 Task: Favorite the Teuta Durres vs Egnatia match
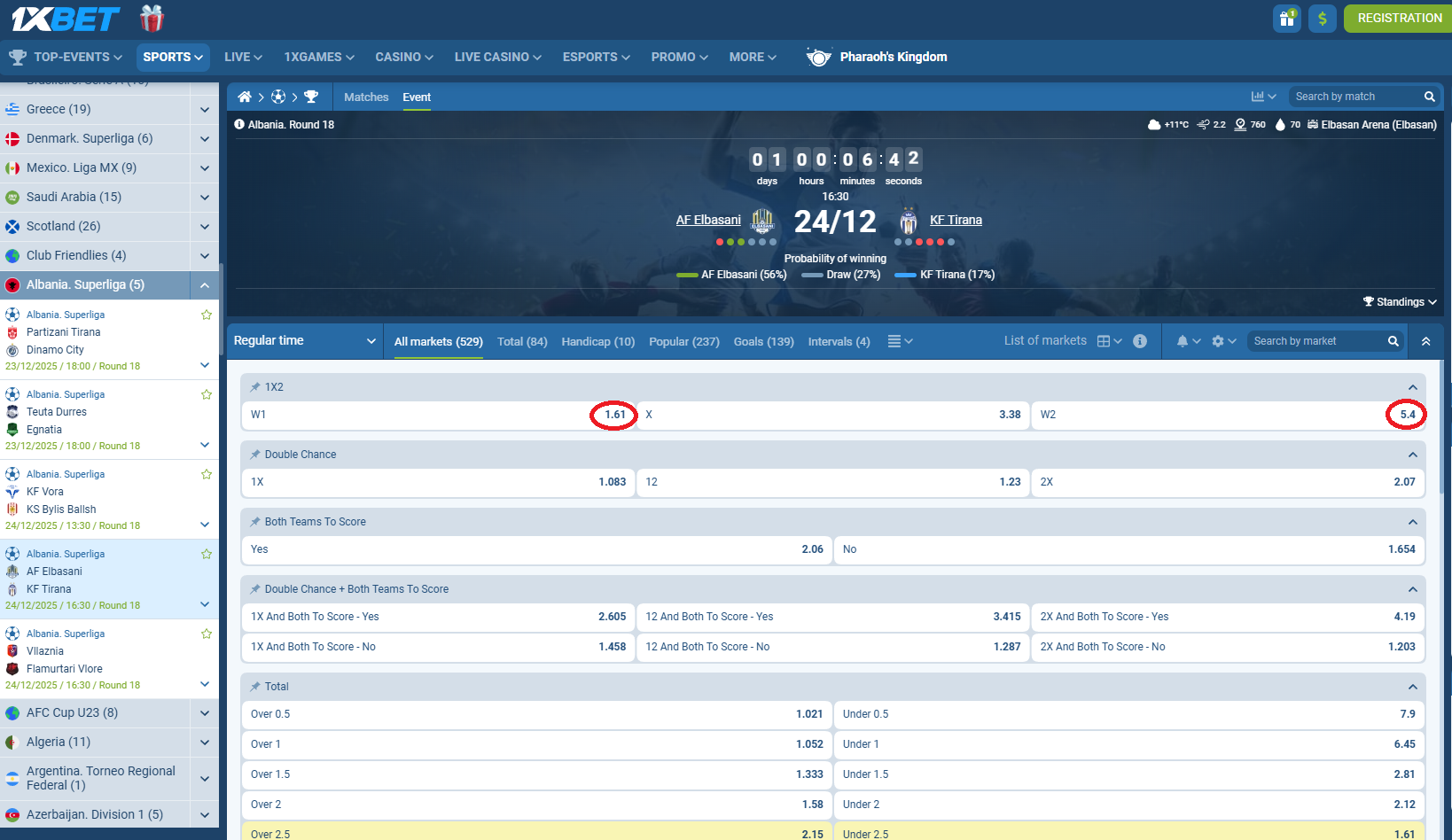click(x=207, y=394)
